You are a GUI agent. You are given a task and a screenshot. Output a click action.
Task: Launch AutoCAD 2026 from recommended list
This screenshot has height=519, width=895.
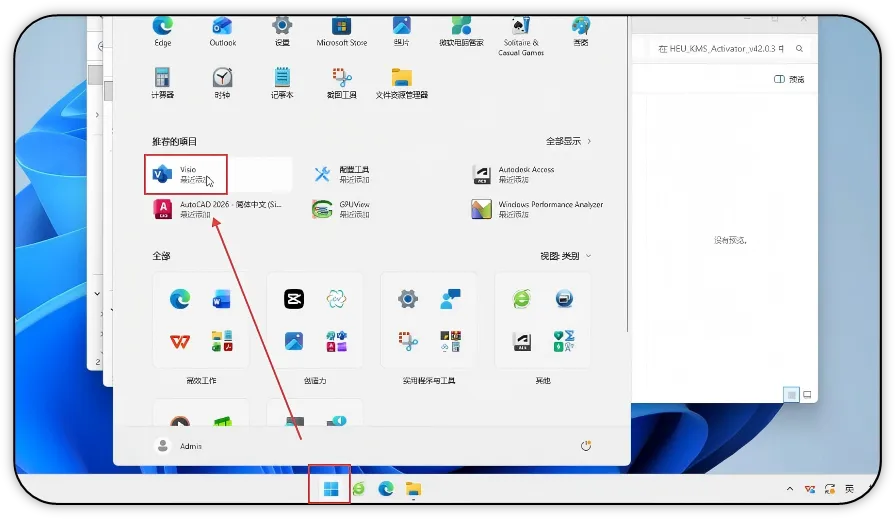219,209
